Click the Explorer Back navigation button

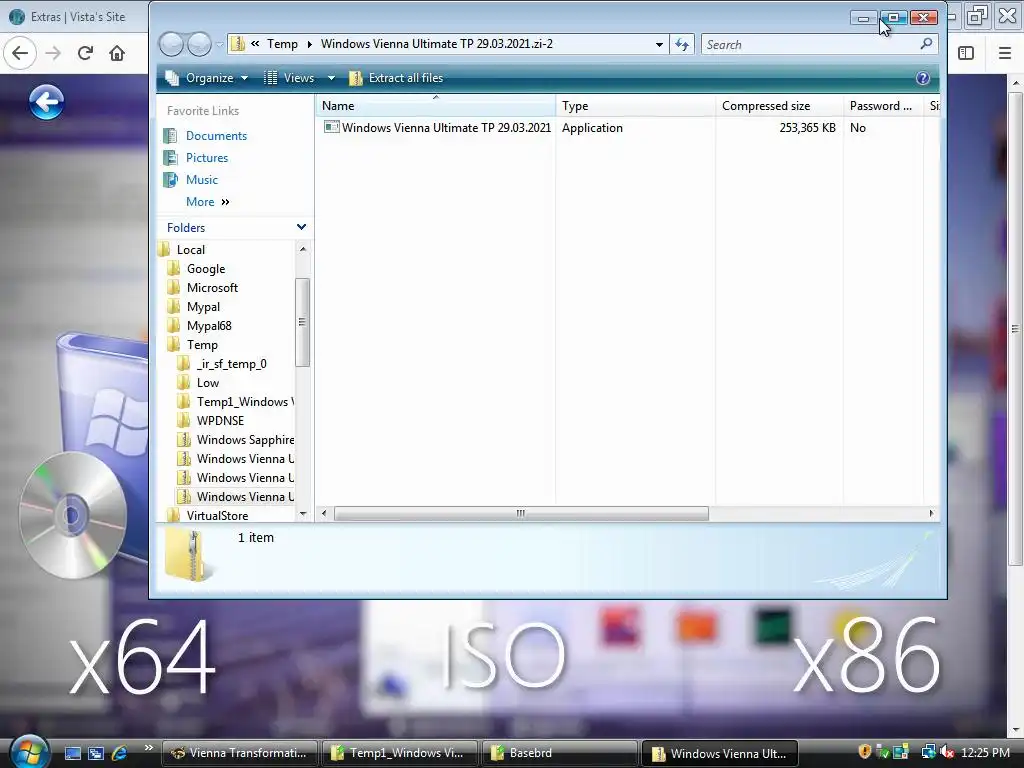click(x=172, y=44)
